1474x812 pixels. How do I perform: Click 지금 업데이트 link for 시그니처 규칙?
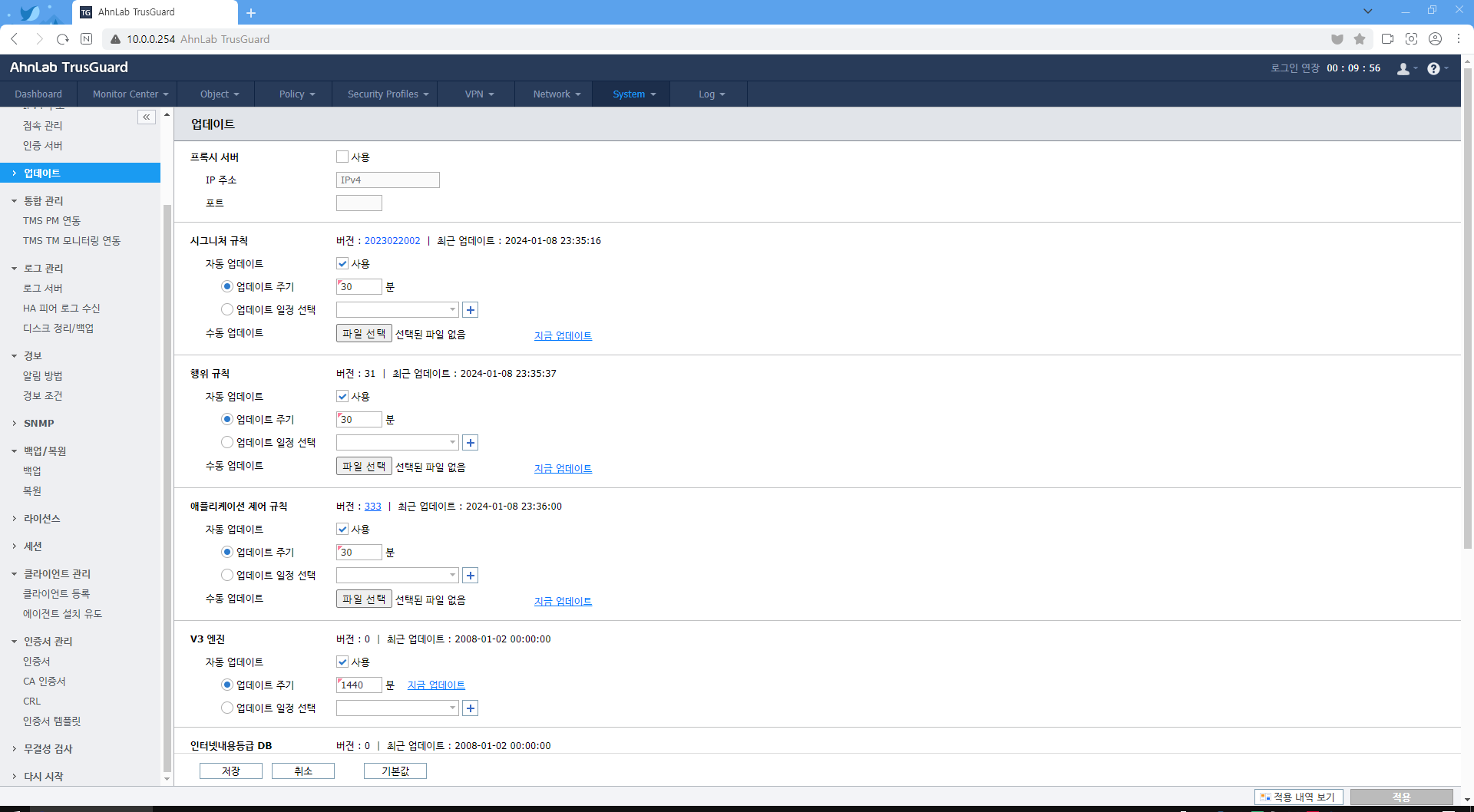click(563, 335)
